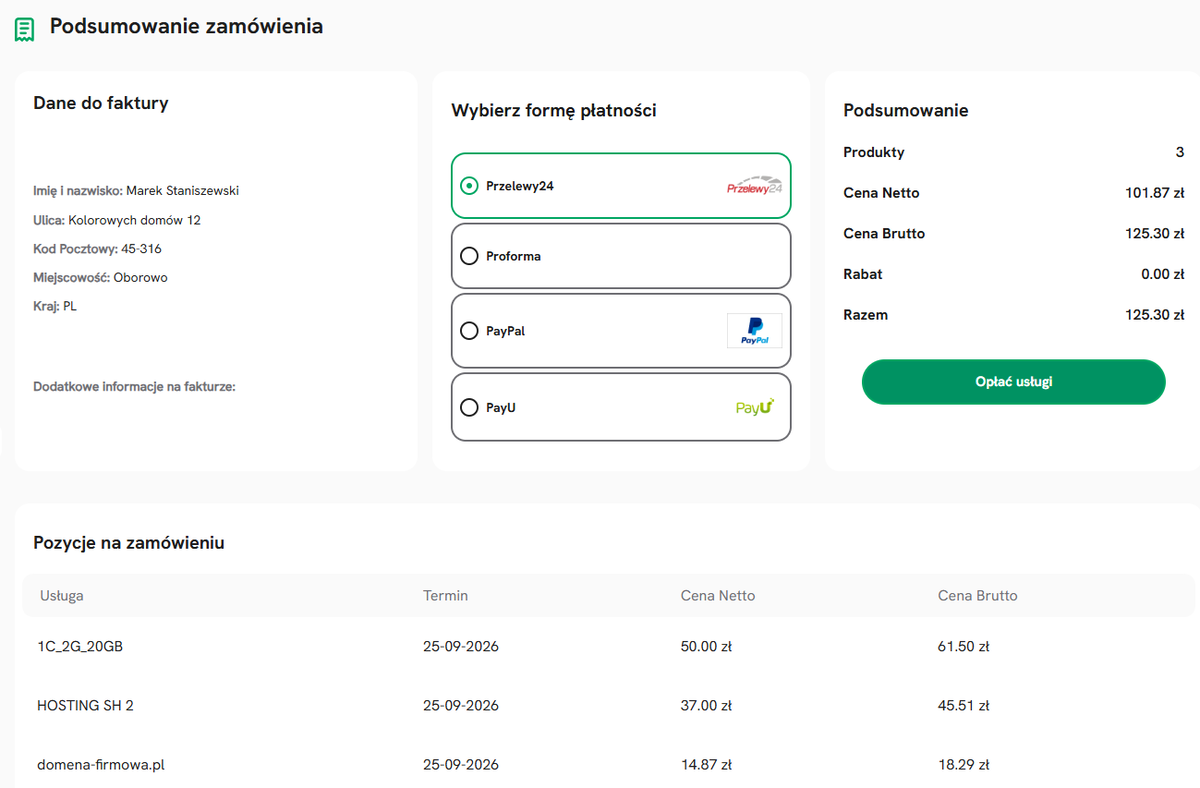Click the green receipt icon beside the page title
The width and height of the screenshot is (1200, 788).
click(24, 29)
